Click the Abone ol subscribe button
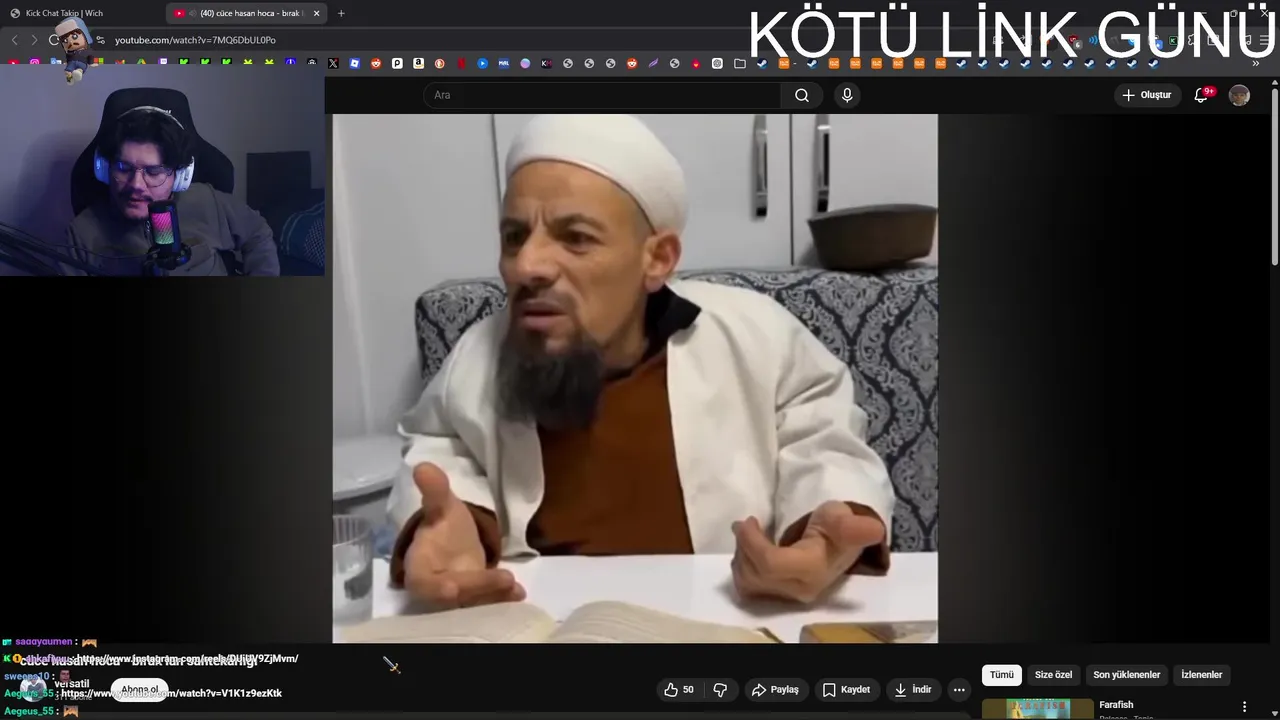Image resolution: width=1280 pixels, height=720 pixels. point(140,690)
